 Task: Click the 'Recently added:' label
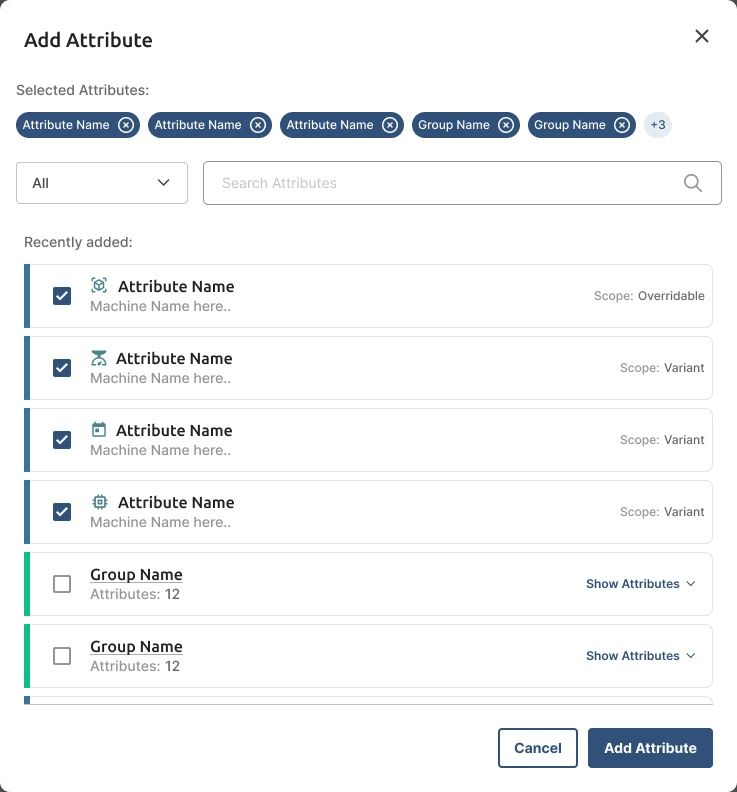(78, 242)
